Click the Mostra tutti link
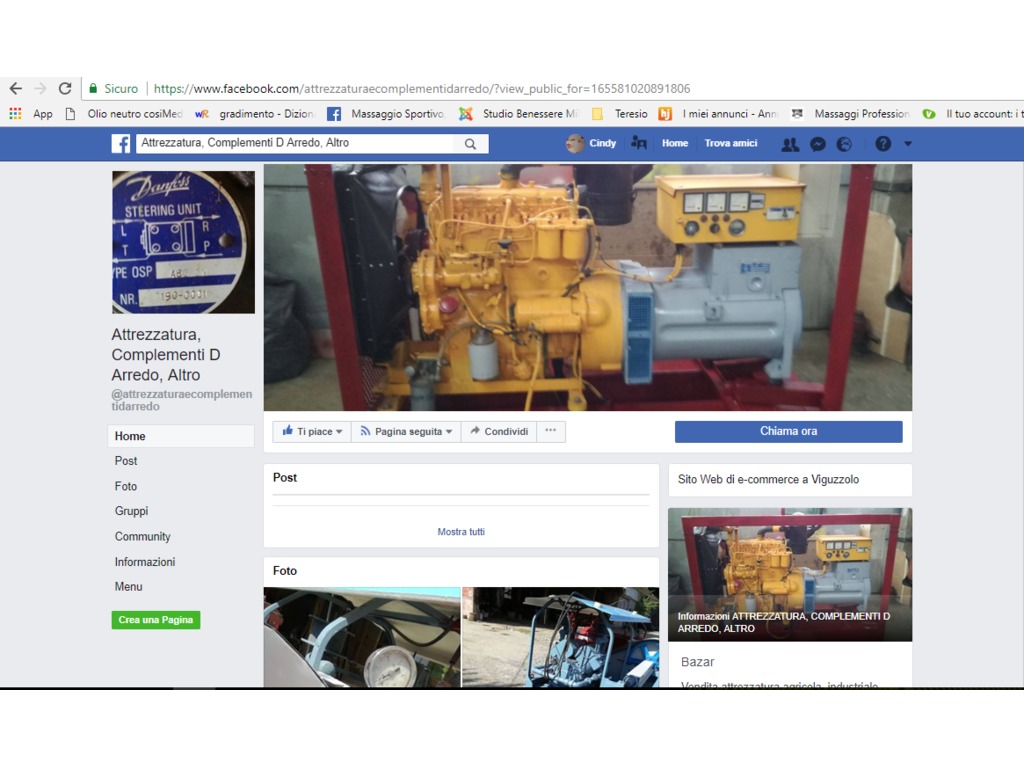The image size is (1024, 768). (461, 532)
